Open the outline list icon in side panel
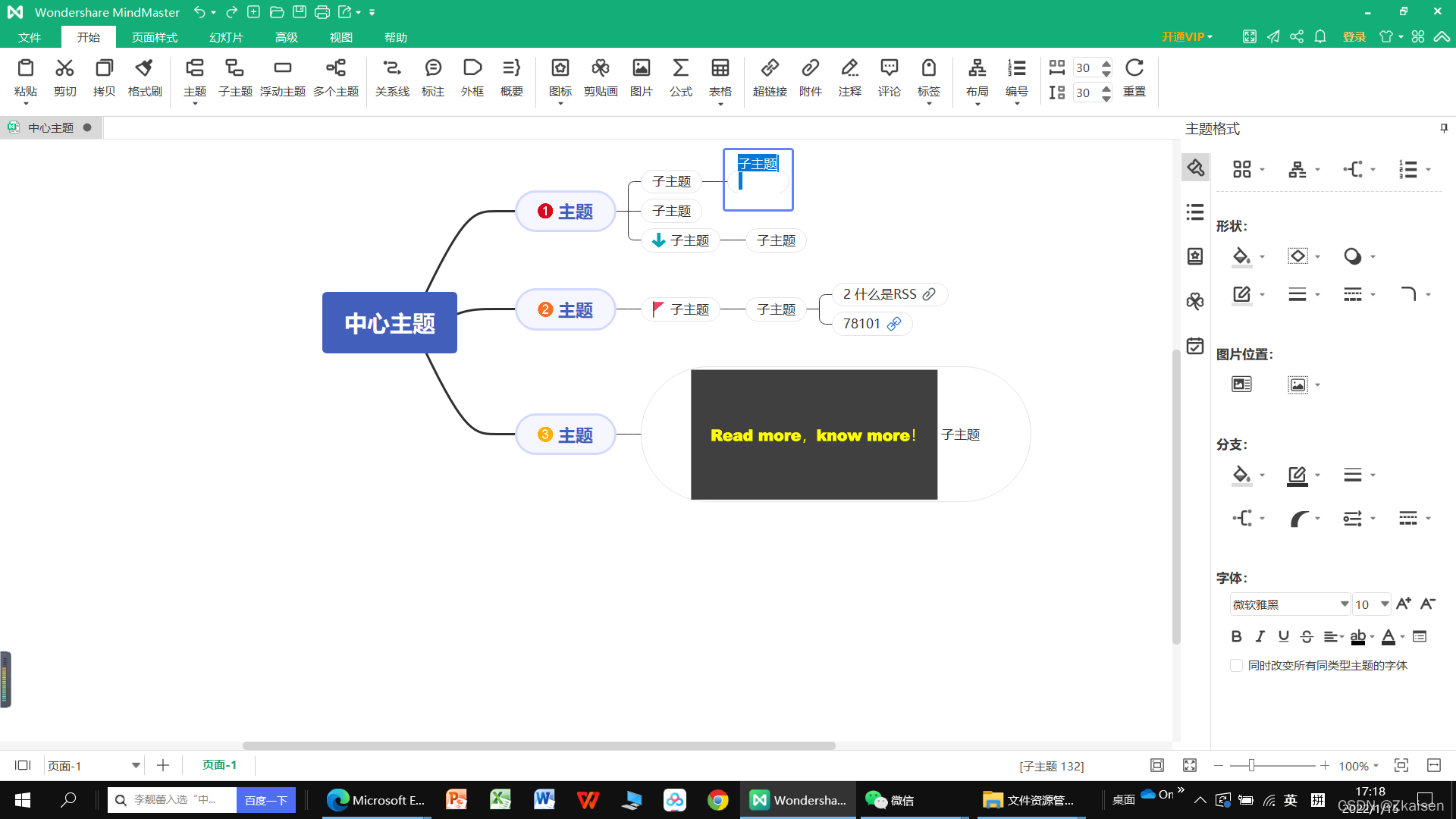Screen dimensions: 1456x819 (x=1195, y=212)
